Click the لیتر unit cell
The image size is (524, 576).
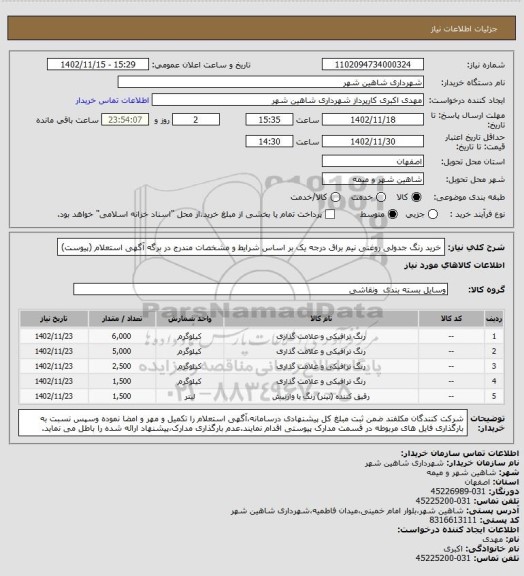pos(190,396)
